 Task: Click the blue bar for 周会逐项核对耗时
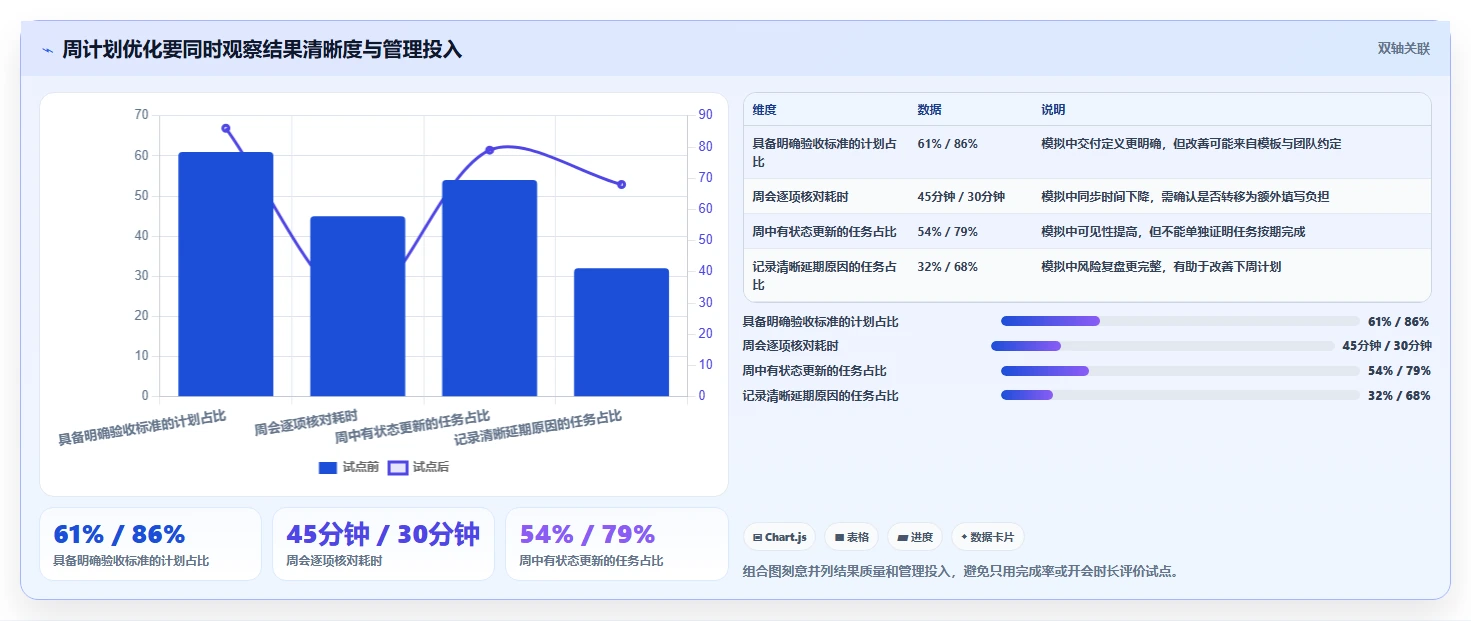358,306
